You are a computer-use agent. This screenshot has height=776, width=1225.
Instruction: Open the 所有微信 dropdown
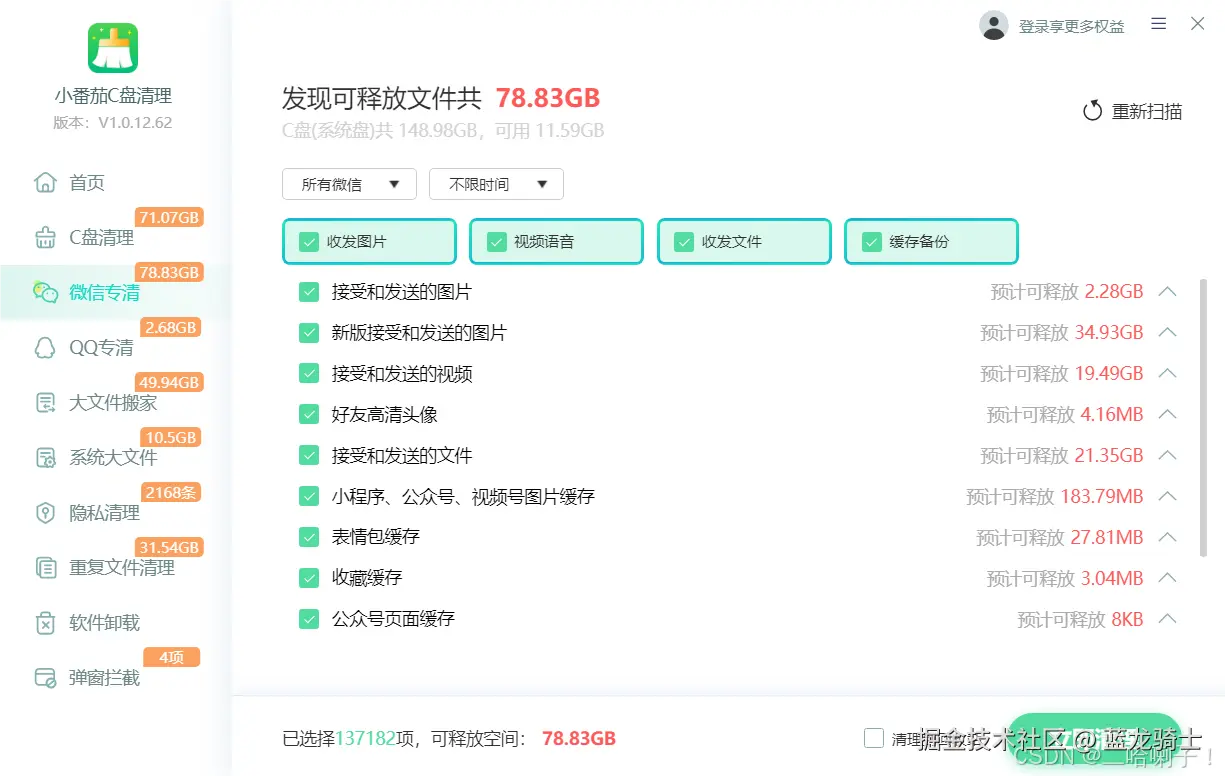pos(349,184)
